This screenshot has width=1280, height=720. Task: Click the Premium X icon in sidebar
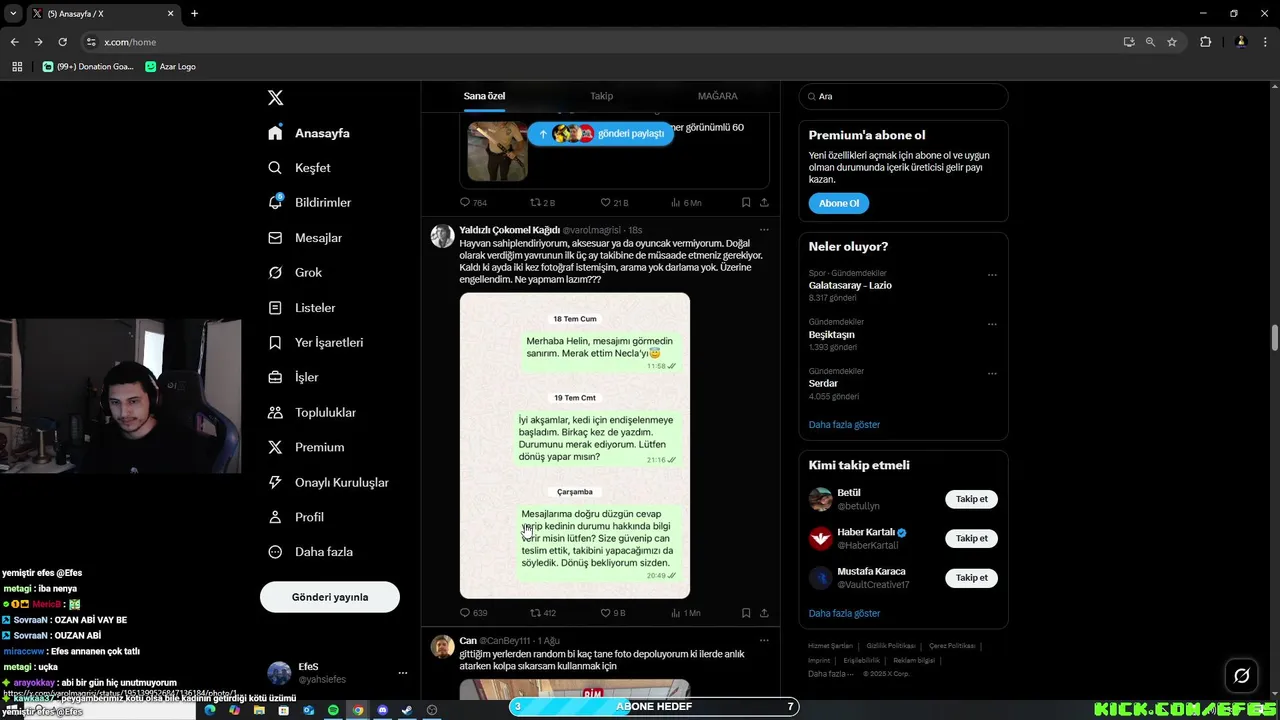276,448
